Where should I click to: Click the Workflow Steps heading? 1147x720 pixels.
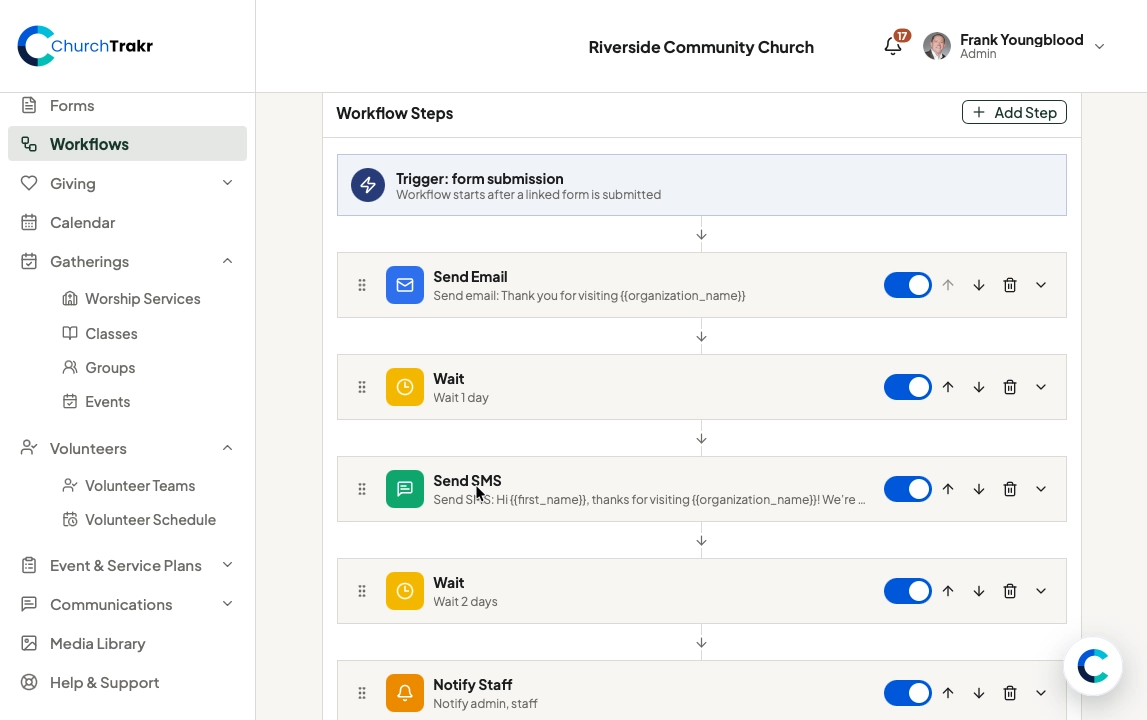394,113
